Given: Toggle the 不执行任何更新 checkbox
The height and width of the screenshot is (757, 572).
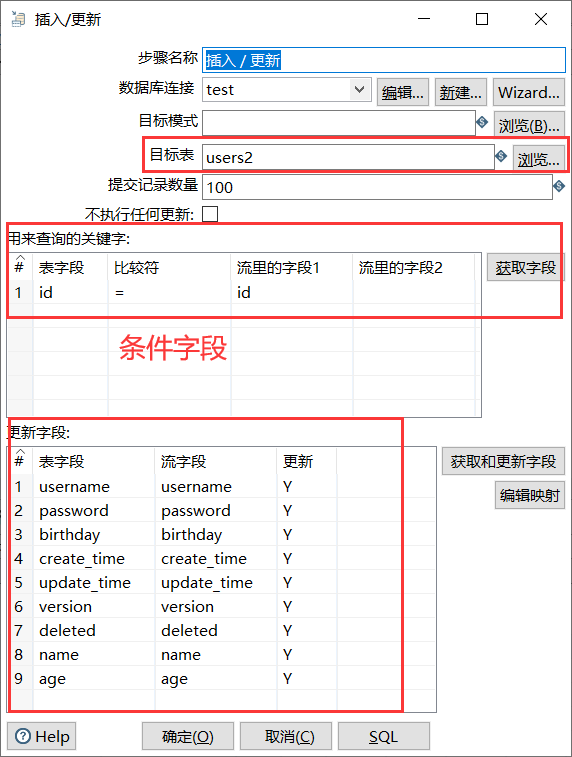Looking at the screenshot, I should [x=210, y=214].
